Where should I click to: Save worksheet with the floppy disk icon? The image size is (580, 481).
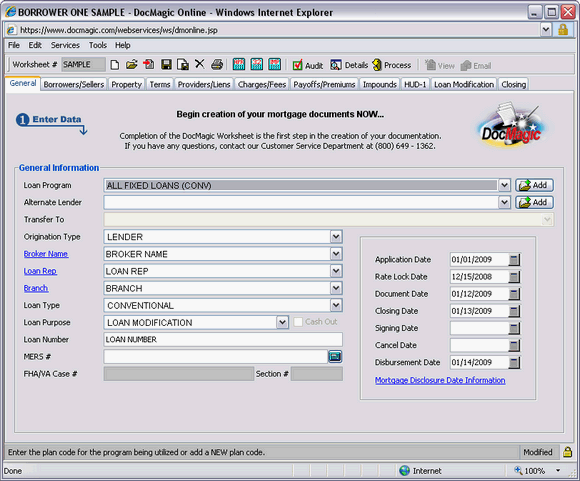tap(166, 65)
